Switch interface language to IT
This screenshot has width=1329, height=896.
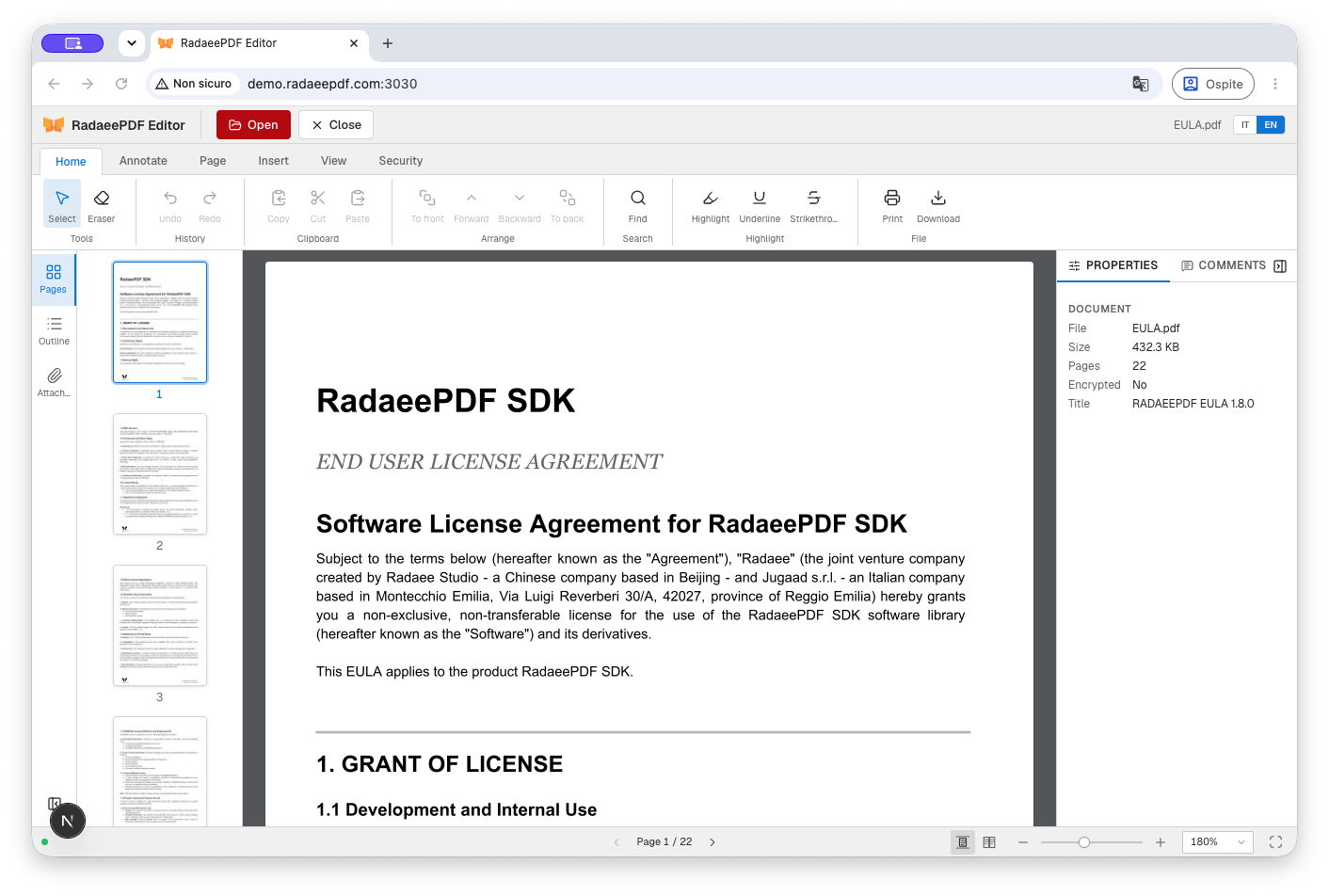pos(1245,125)
